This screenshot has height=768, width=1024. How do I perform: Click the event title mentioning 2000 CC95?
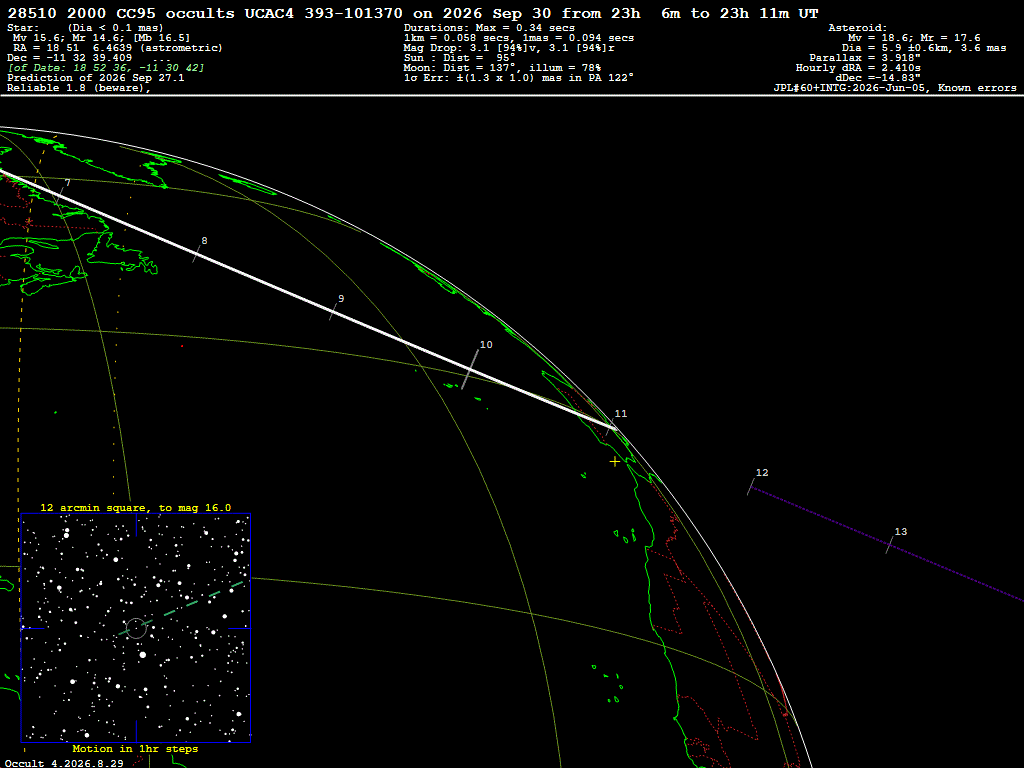(413, 14)
